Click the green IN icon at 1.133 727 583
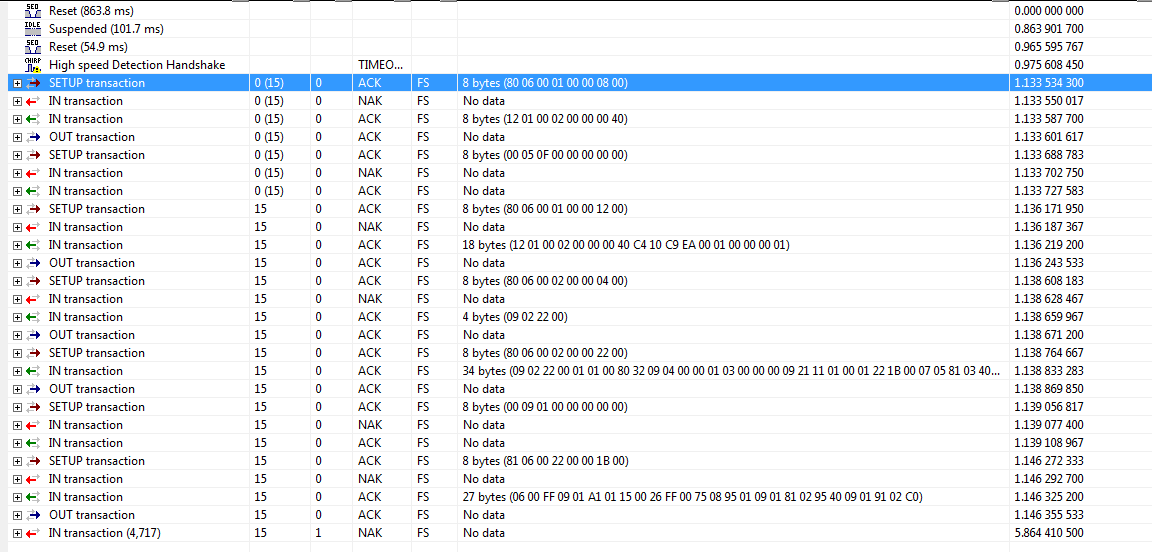Screen dimensions: 1152x552 point(34,191)
